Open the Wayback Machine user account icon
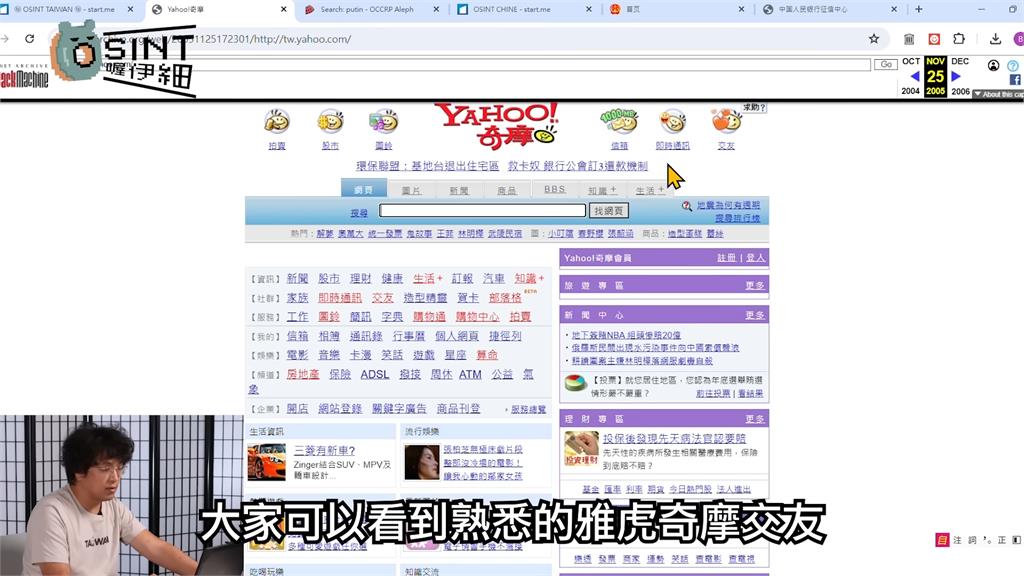This screenshot has height=576, width=1024. coord(993,65)
